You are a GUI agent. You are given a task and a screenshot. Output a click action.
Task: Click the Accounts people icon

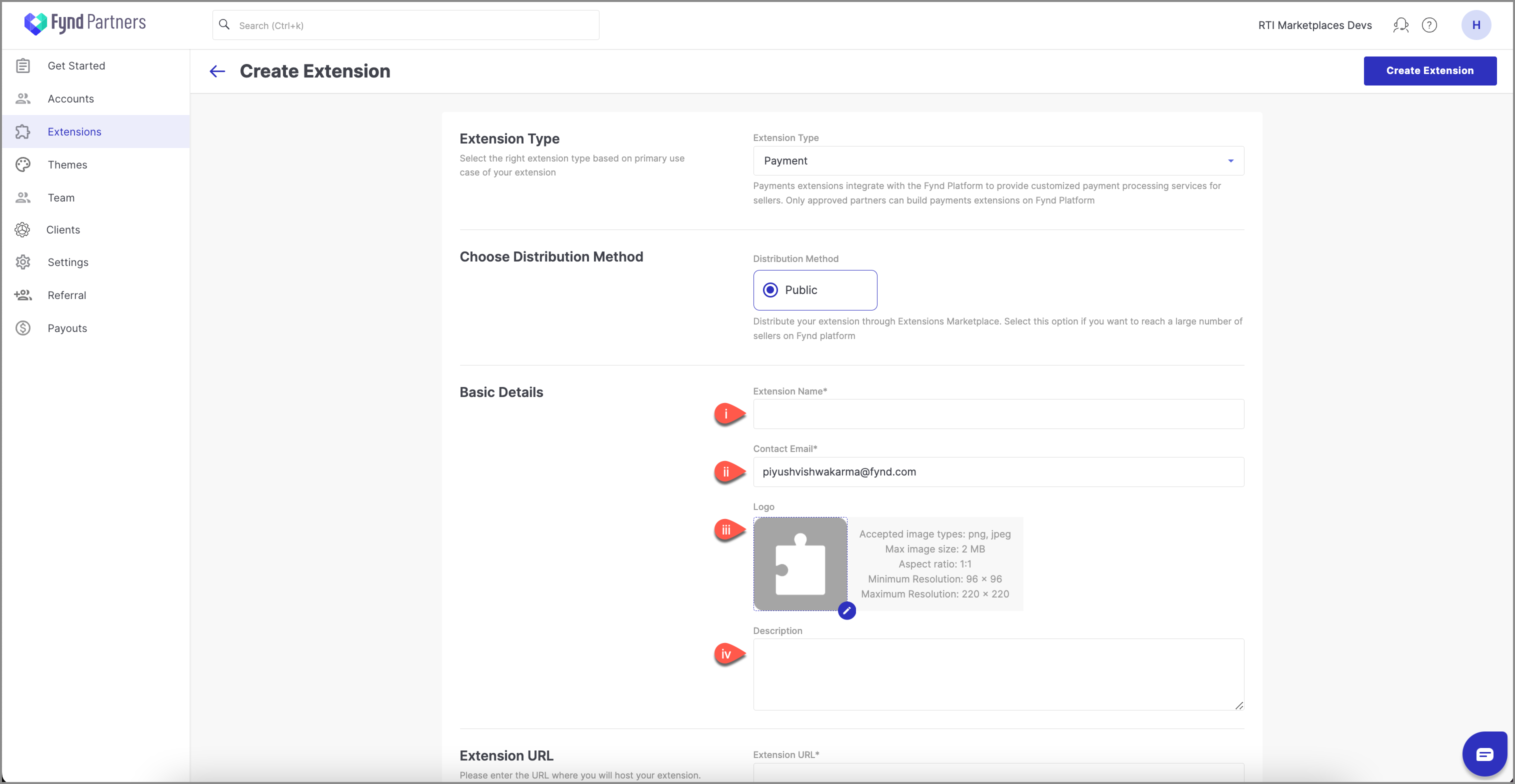(x=23, y=99)
